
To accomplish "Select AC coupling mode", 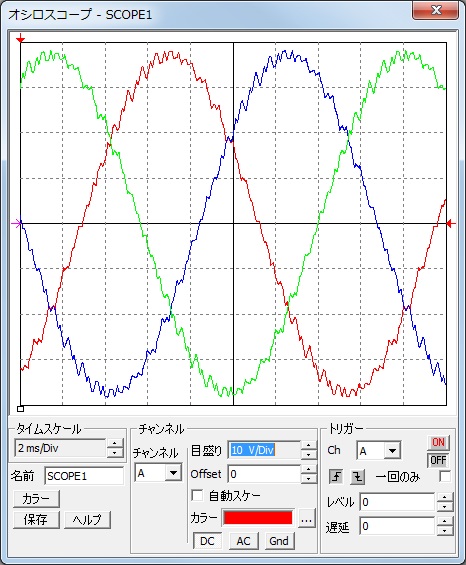I will click(243, 541).
